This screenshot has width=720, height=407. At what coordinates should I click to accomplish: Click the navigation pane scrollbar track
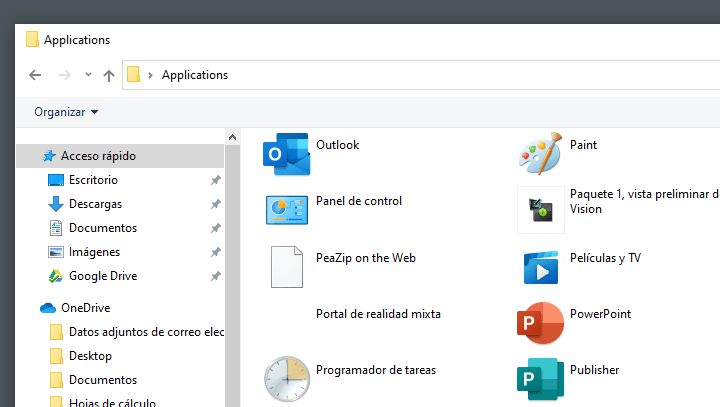click(232, 276)
